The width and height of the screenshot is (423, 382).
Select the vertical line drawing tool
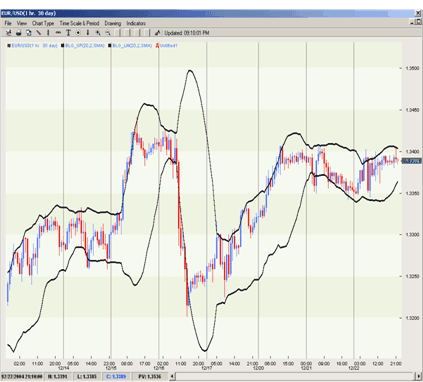(x=48, y=33)
